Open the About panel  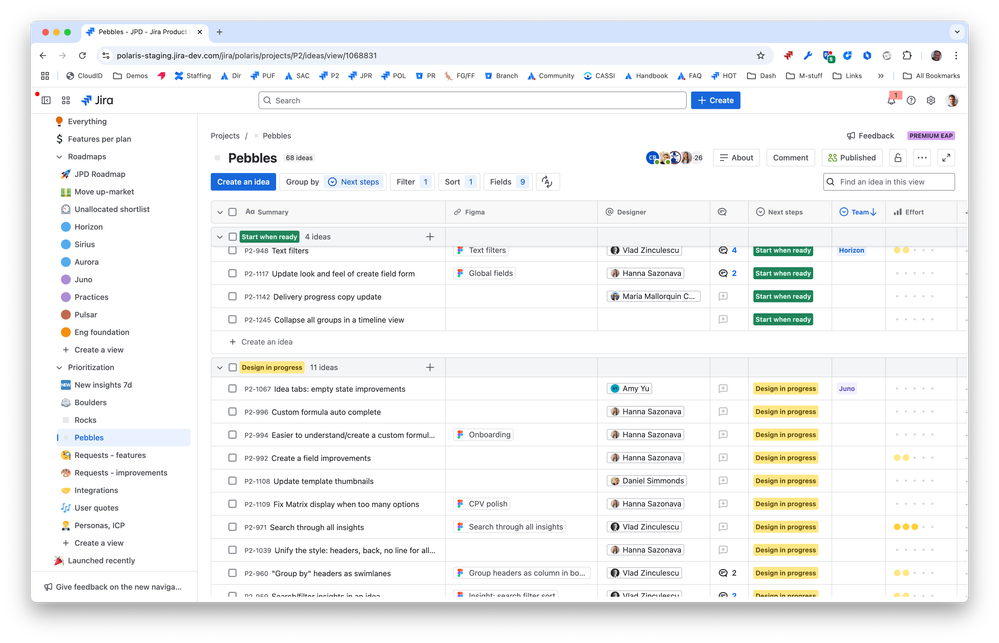tap(737, 157)
